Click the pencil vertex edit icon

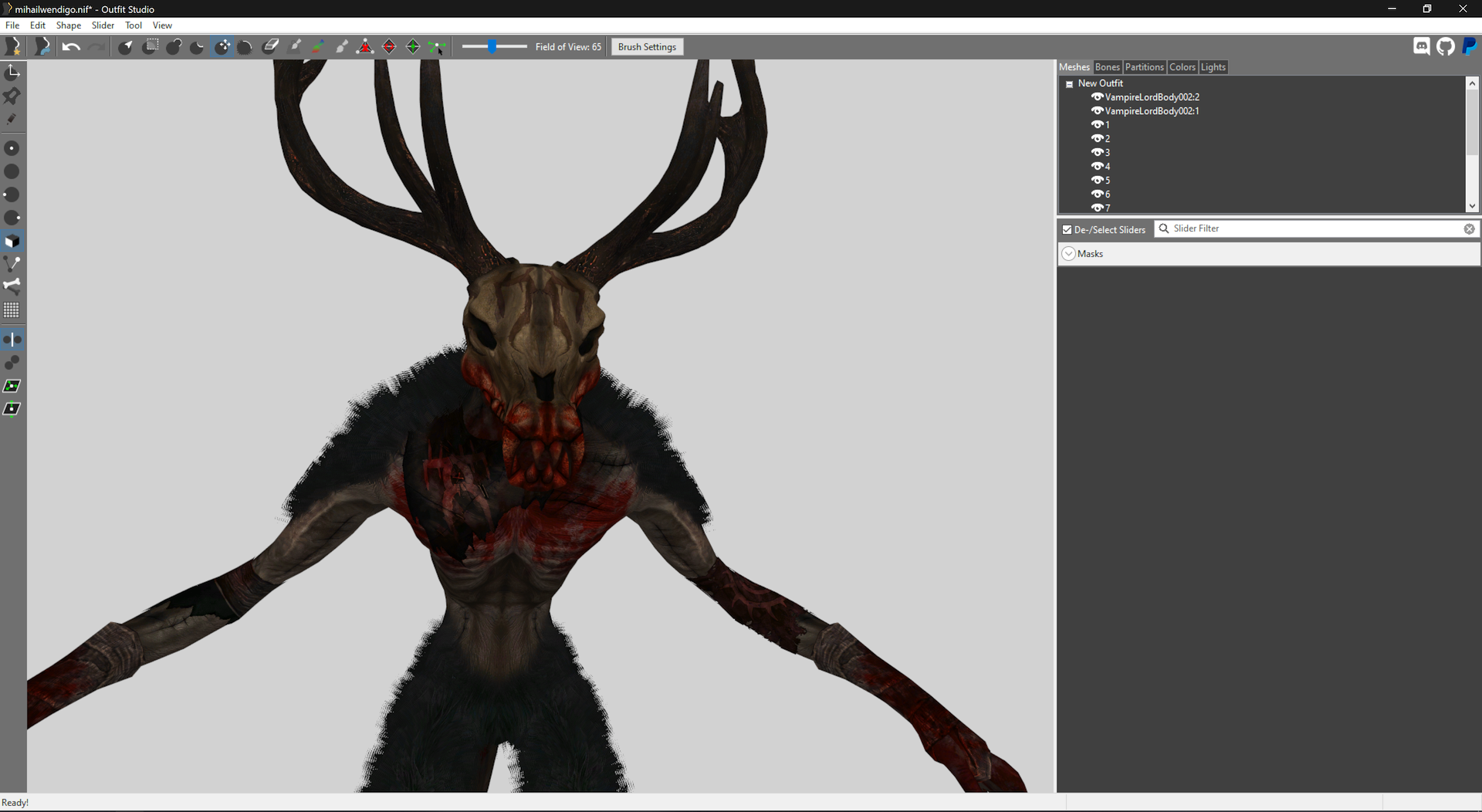click(12, 120)
